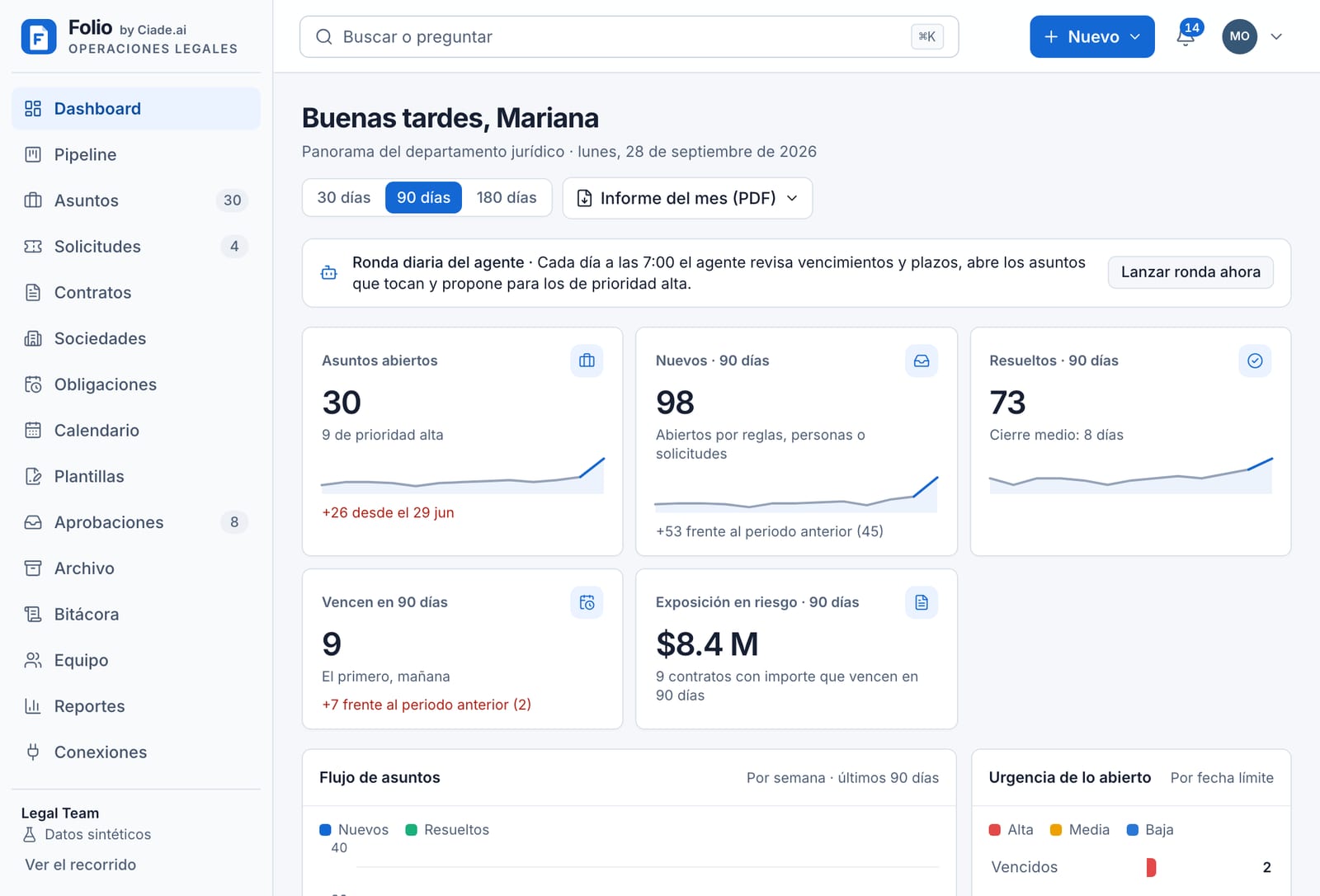This screenshot has height=896, width=1320.
Task: Open the Exposición en riesgo $8.4 M card
Action: [796, 648]
